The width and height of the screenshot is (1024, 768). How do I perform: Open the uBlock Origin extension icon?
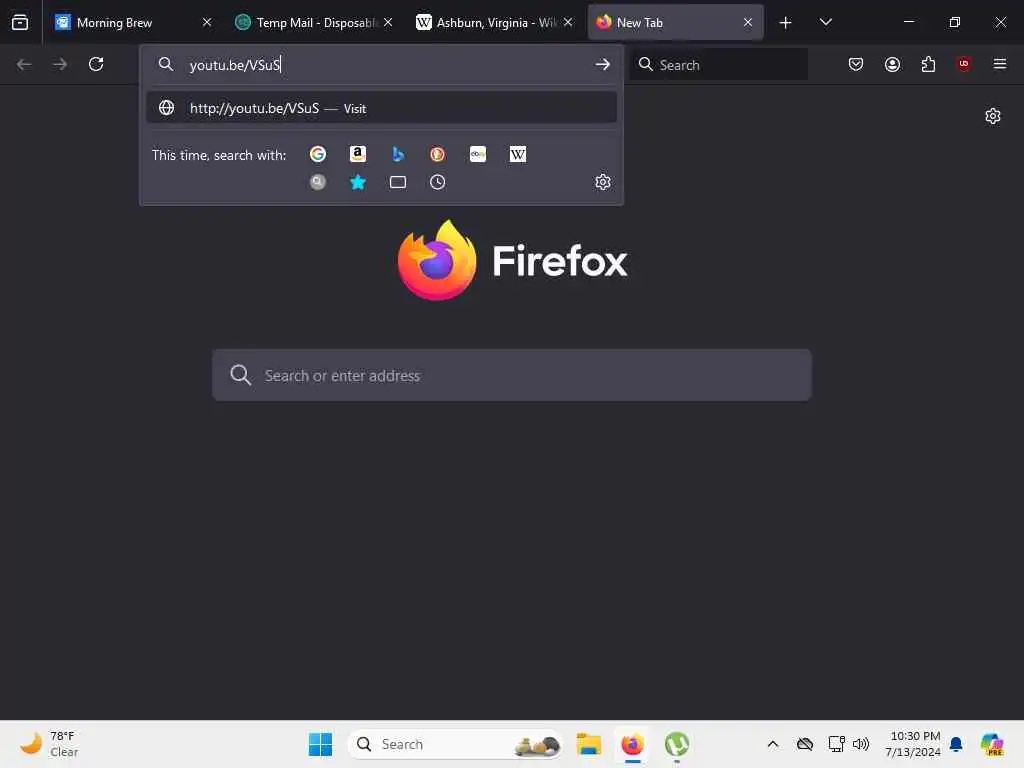coord(964,64)
